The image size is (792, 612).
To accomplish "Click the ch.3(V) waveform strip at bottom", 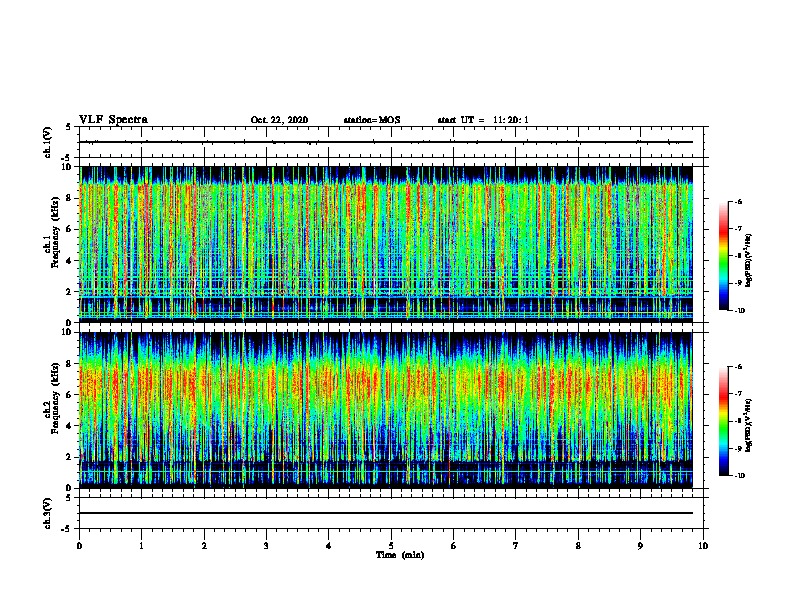I will point(391,513).
